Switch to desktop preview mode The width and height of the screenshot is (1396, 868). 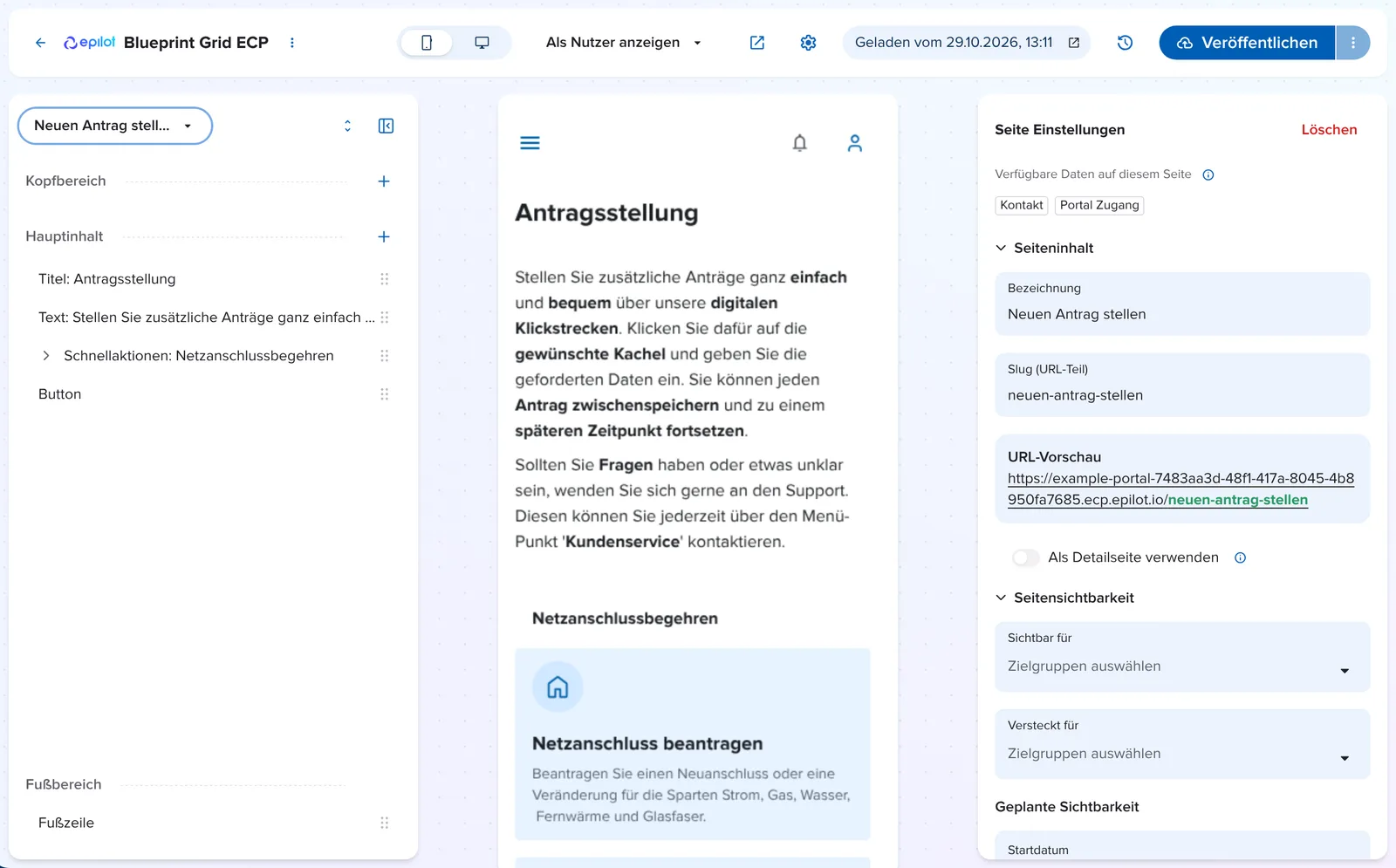coord(482,43)
